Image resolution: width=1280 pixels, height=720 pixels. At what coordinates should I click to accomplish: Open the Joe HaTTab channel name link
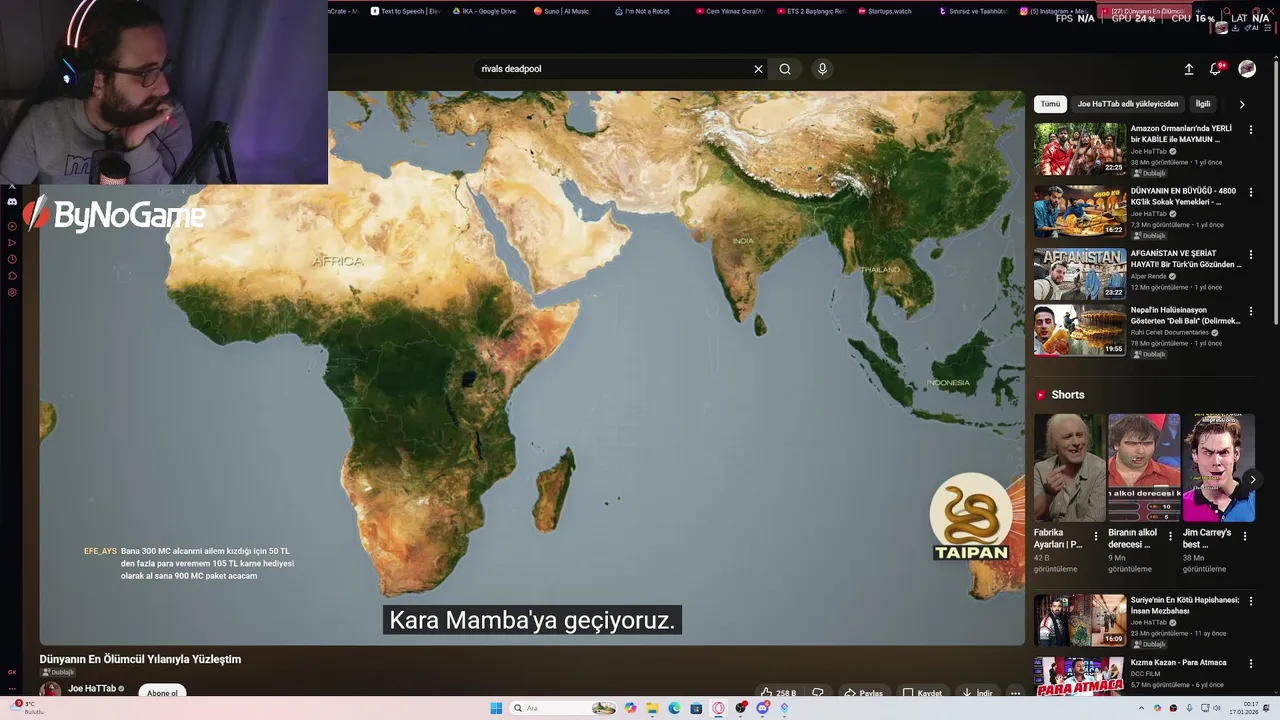pyautogui.click(x=92, y=688)
